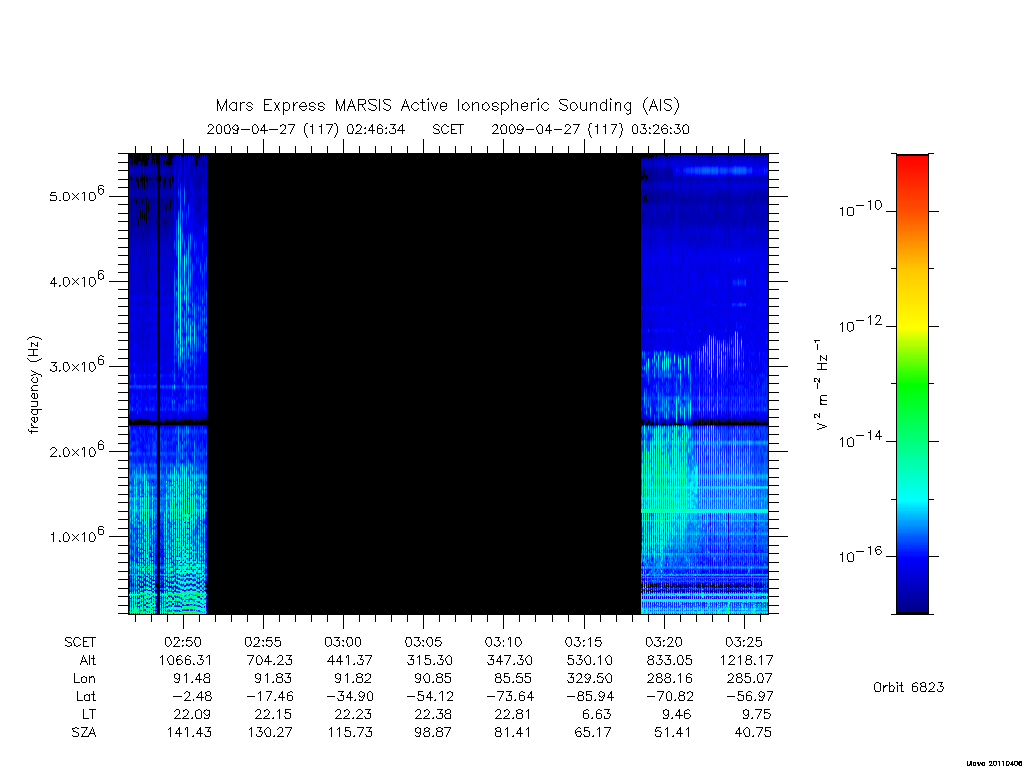The height and width of the screenshot is (768, 1024).
Task: Click the 1.0×10^6 frequency tick label
Action: pyautogui.click(x=76, y=535)
